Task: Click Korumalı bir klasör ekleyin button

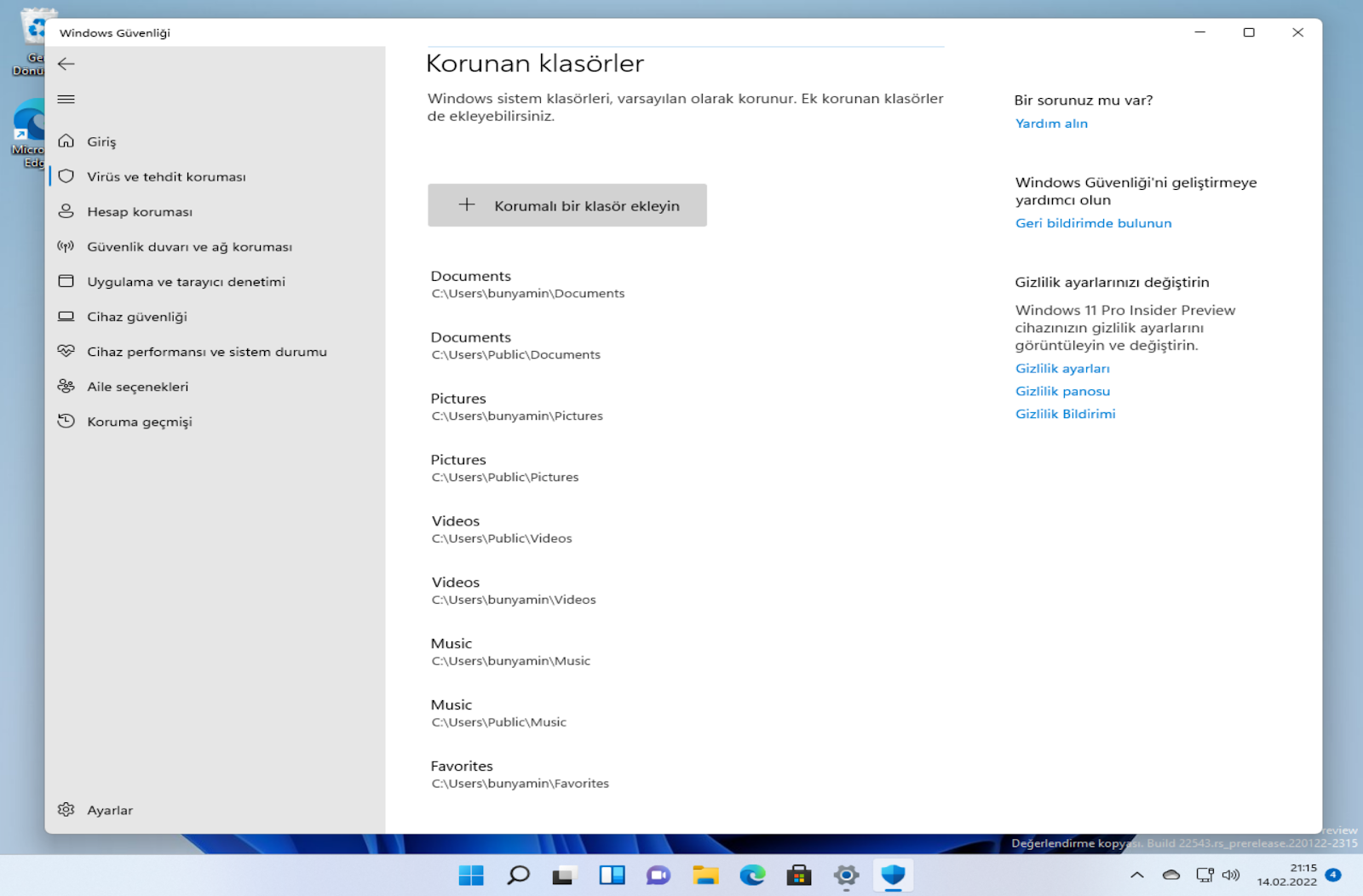Action: (x=567, y=205)
